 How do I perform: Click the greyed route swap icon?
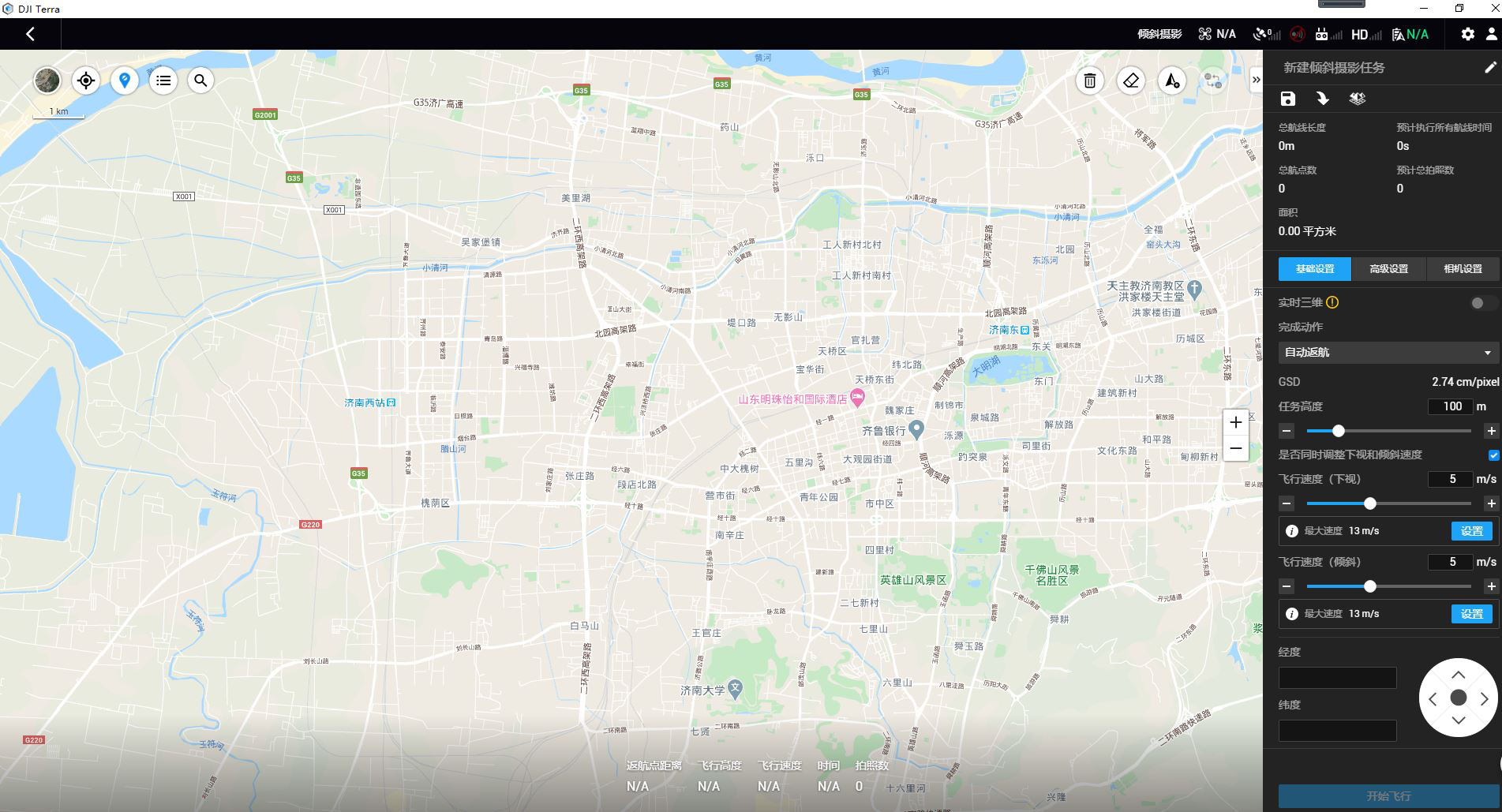1212,80
